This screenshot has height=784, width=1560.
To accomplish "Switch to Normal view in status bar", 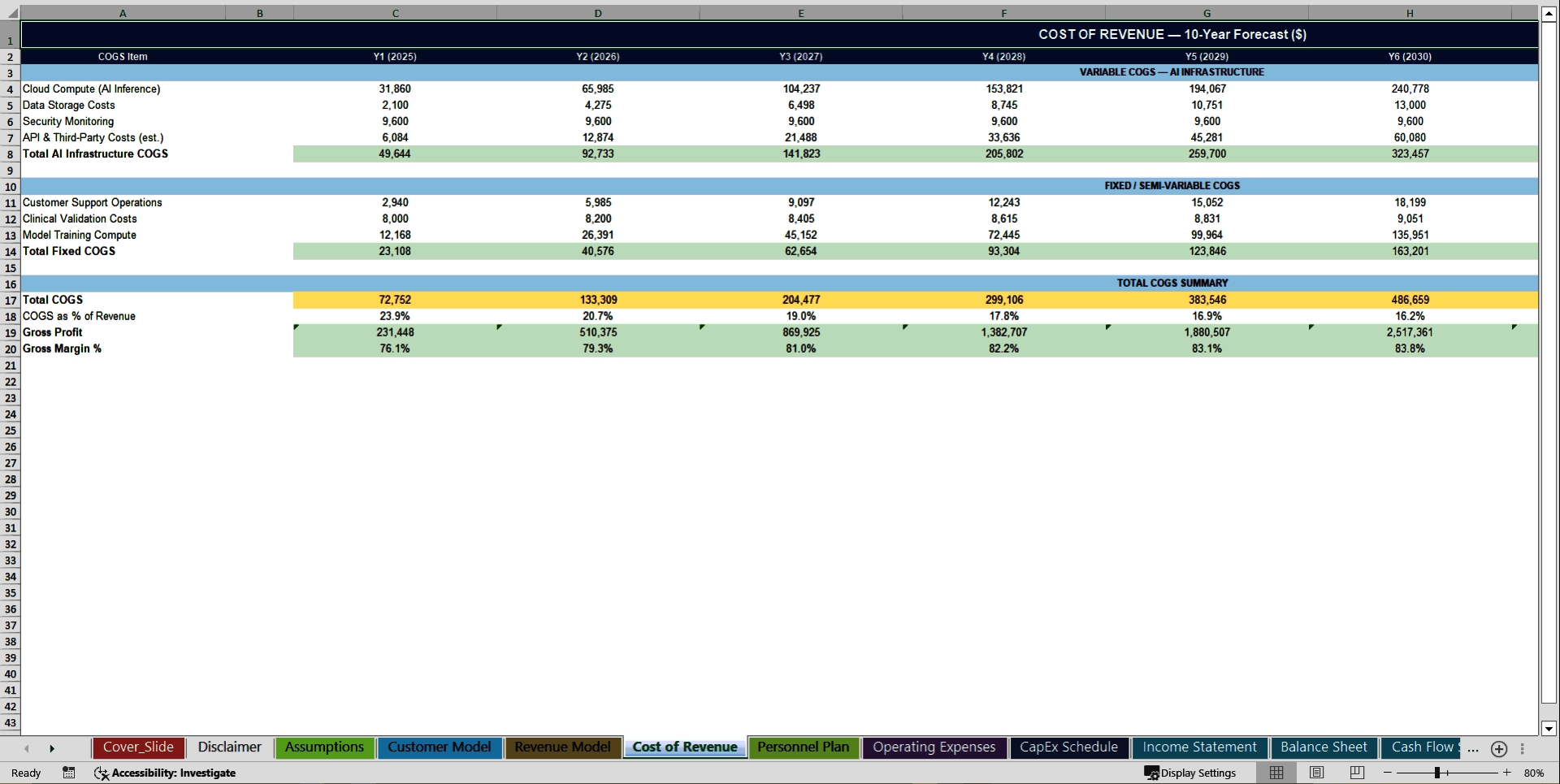I will coord(1276,773).
